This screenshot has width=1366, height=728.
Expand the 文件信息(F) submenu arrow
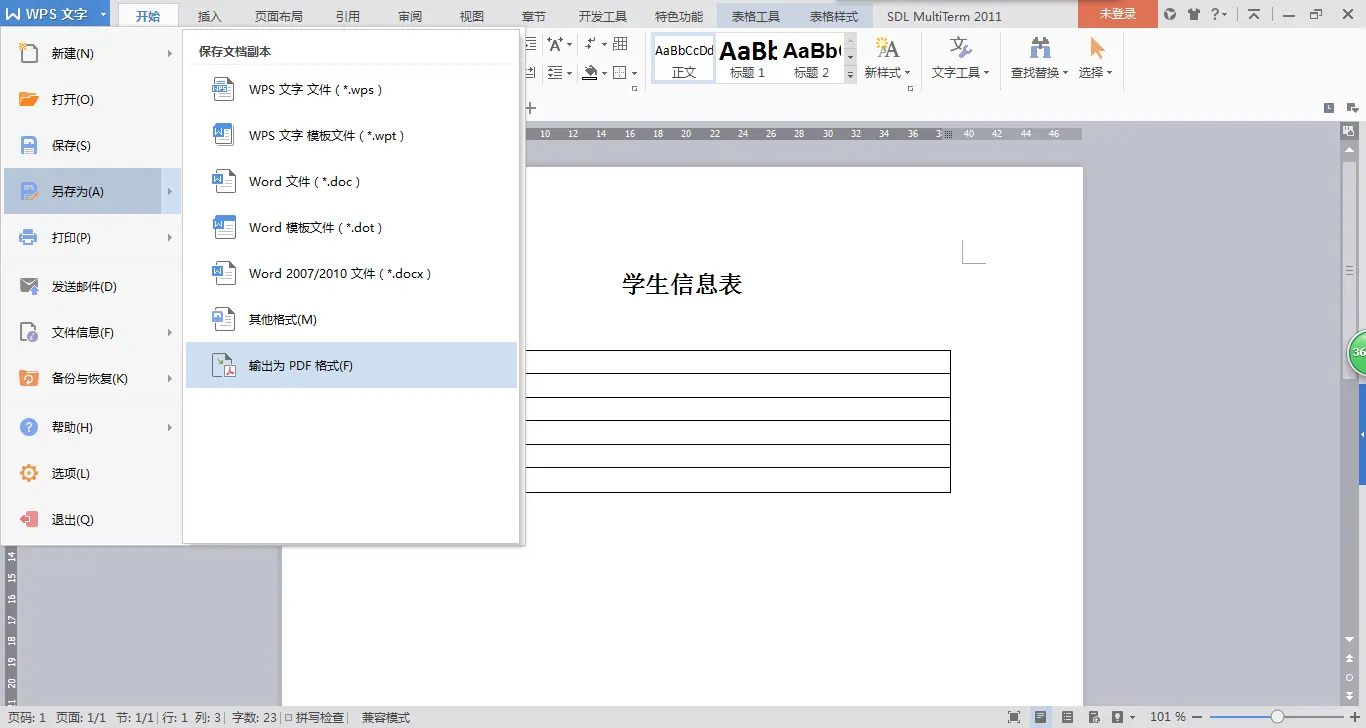pyautogui.click(x=170, y=333)
